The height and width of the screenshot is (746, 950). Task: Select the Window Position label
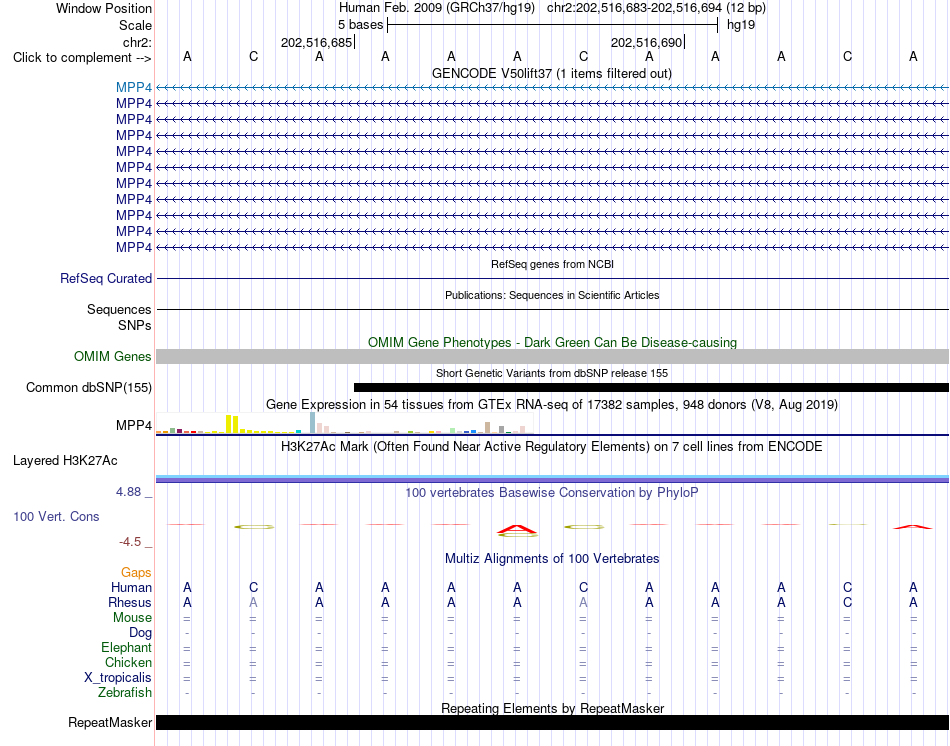tap(104, 8)
